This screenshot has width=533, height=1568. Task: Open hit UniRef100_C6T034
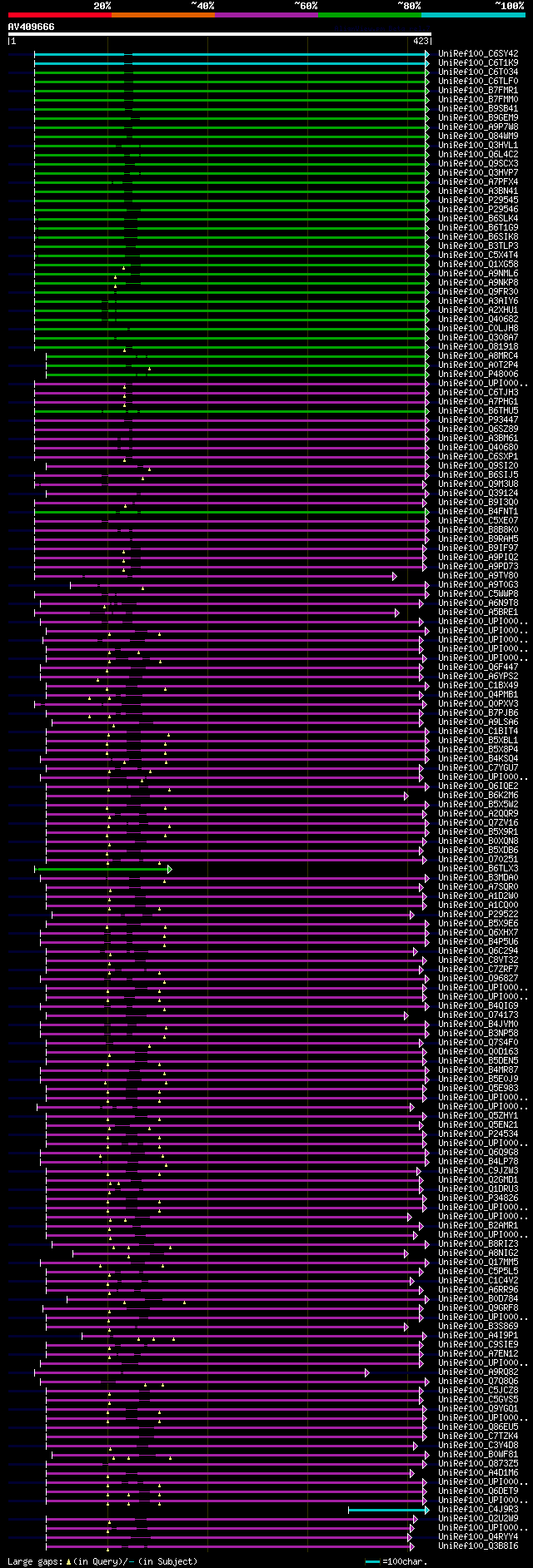[478, 72]
